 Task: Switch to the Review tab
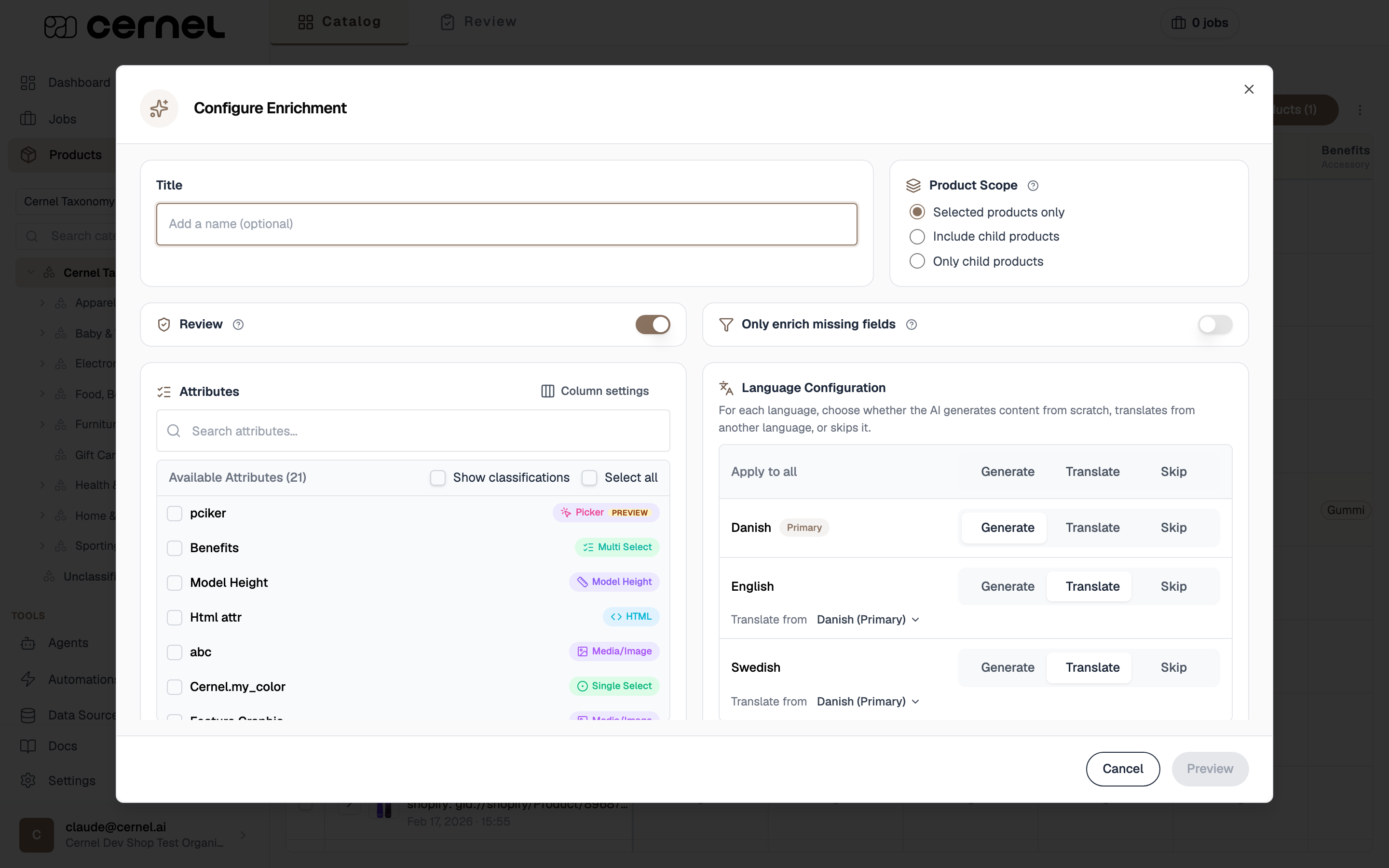[x=479, y=22]
